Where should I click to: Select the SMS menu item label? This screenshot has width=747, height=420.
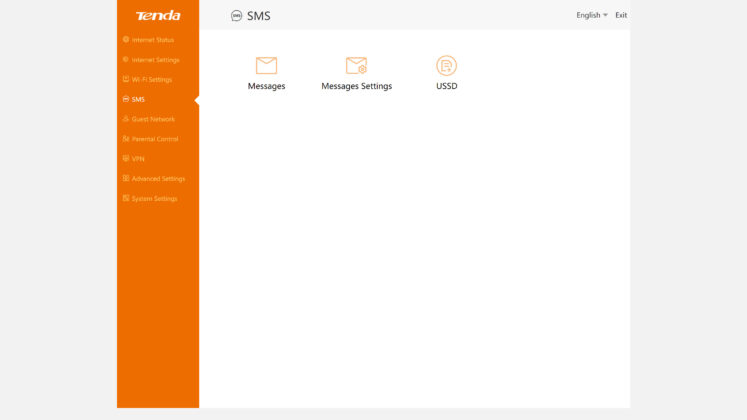pos(138,100)
